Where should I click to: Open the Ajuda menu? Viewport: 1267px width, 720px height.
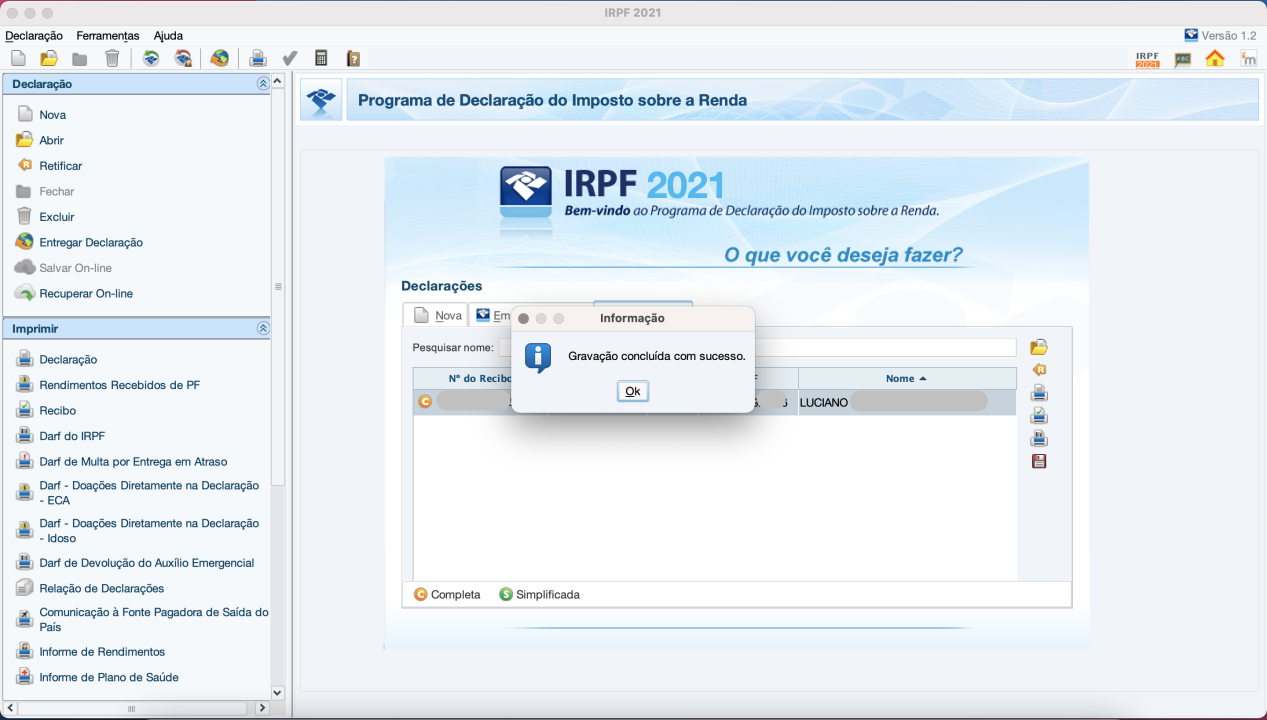point(168,35)
